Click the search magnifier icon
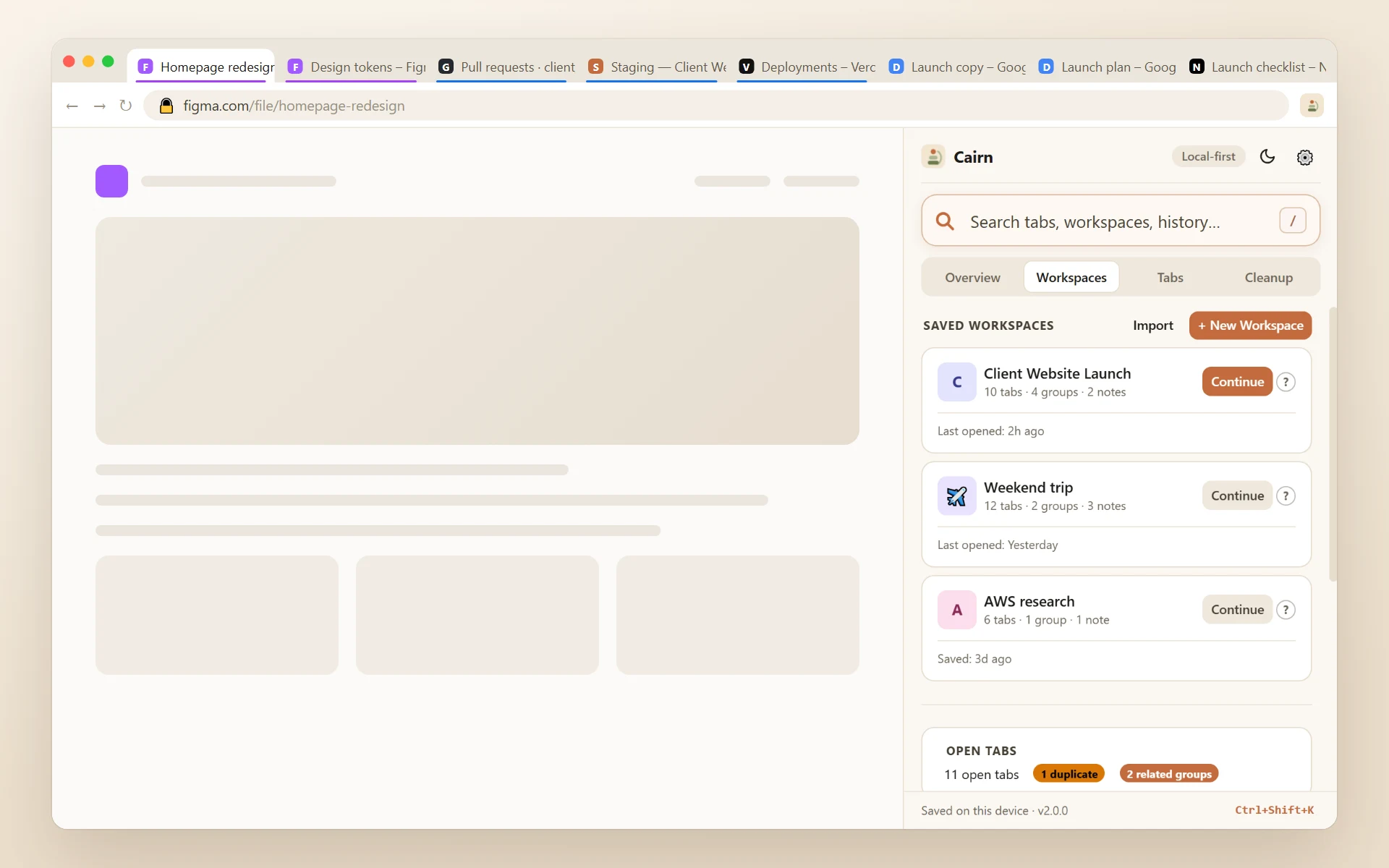This screenshot has width=1389, height=868. tap(945, 221)
